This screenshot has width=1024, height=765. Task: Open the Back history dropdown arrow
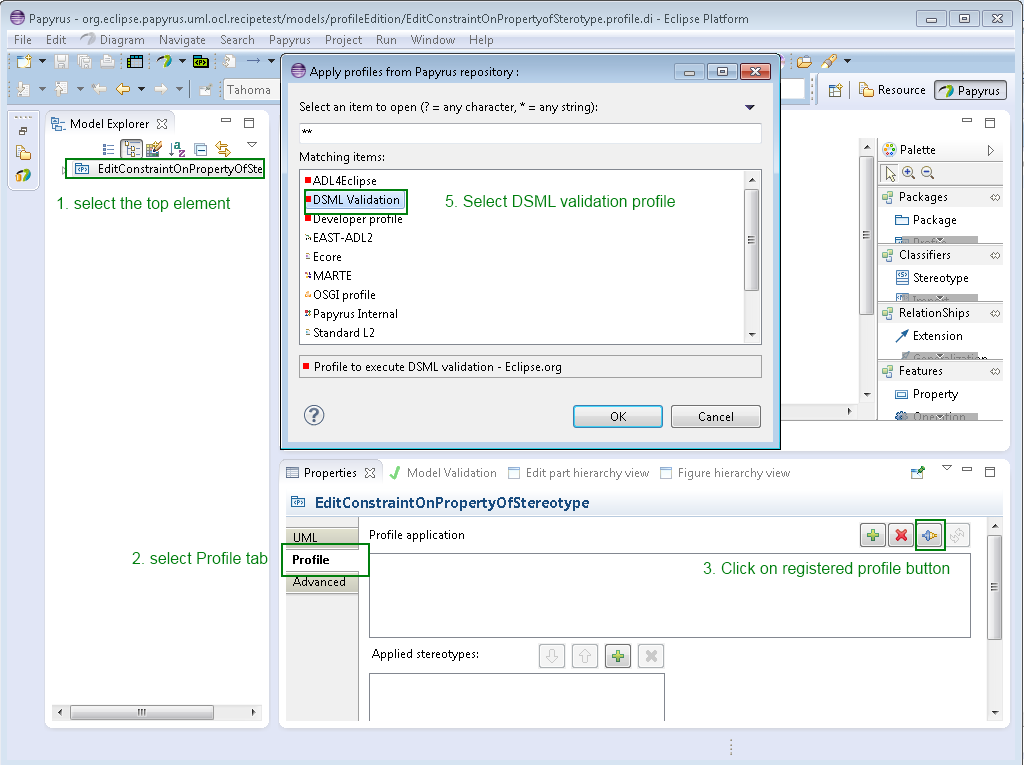pos(141,89)
